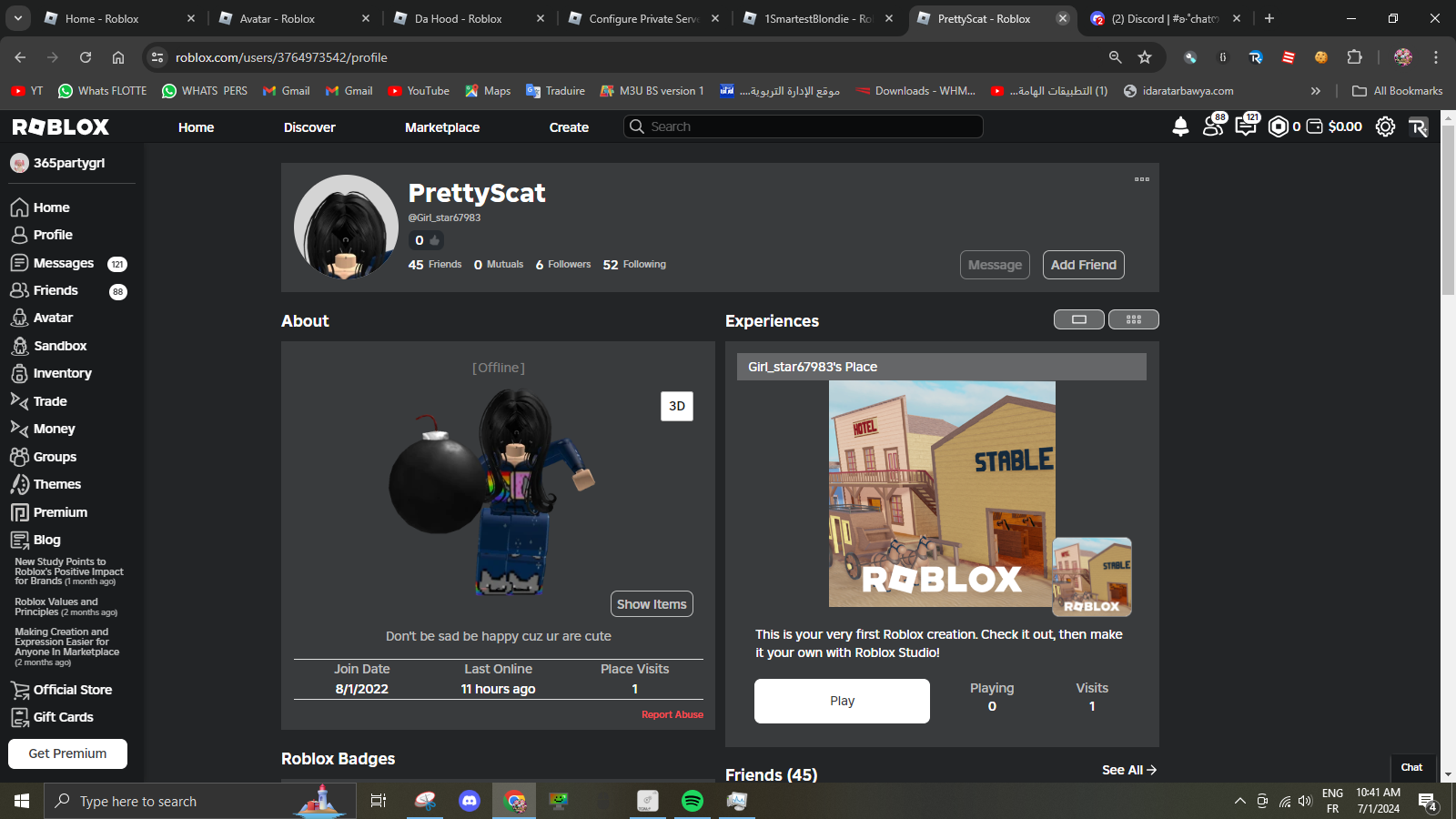Open messages icon in the top bar
The width and height of the screenshot is (1456, 819).
click(x=1247, y=126)
